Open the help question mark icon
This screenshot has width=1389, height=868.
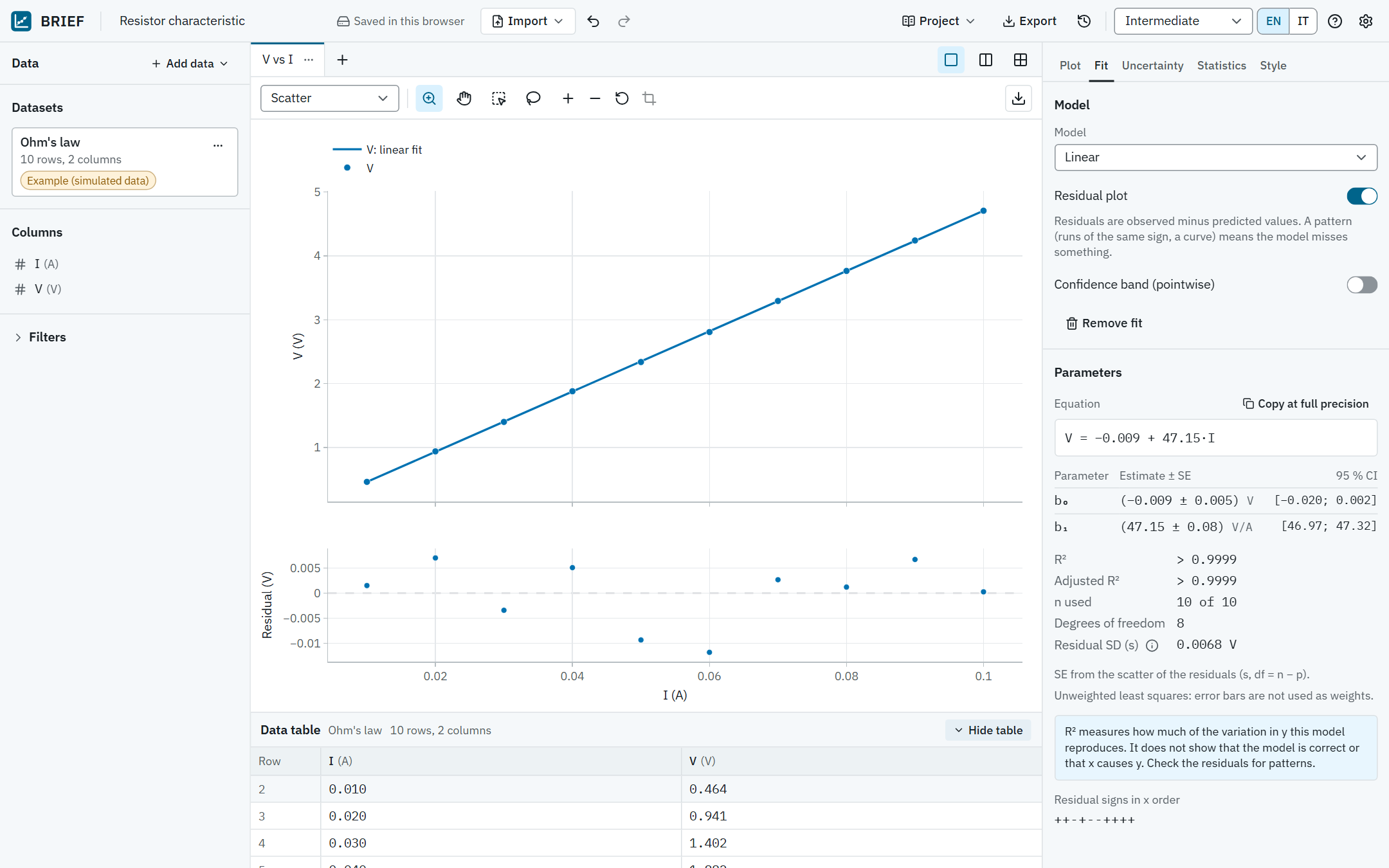tap(1335, 21)
